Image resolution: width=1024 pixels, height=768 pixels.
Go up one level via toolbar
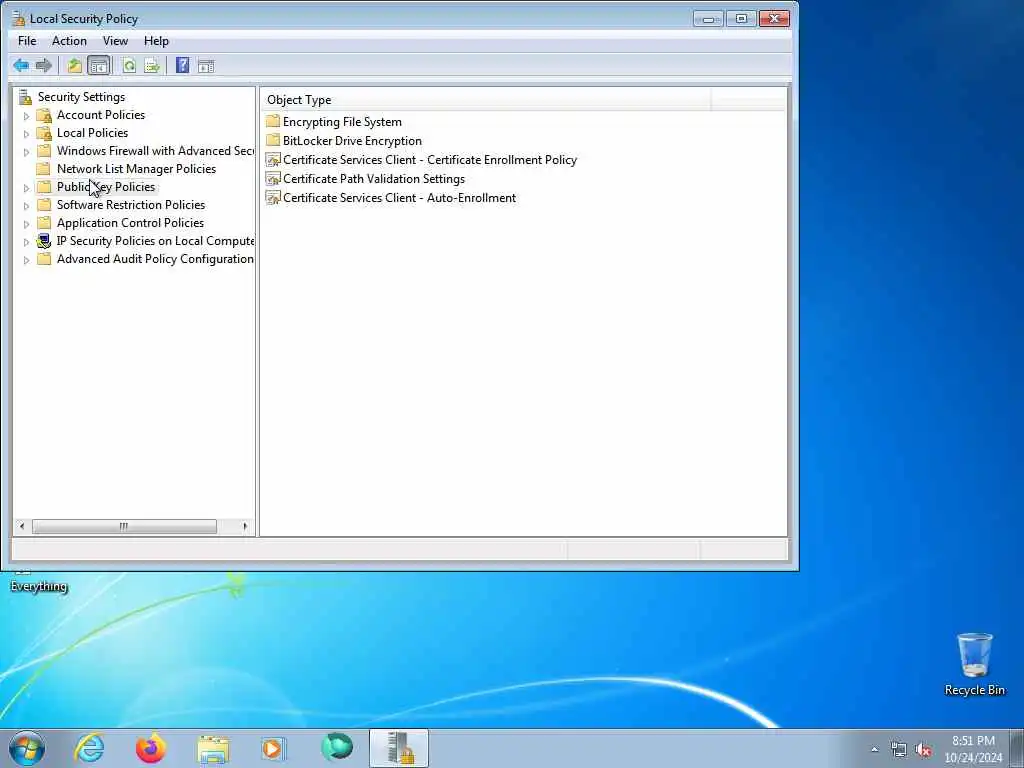[74, 65]
